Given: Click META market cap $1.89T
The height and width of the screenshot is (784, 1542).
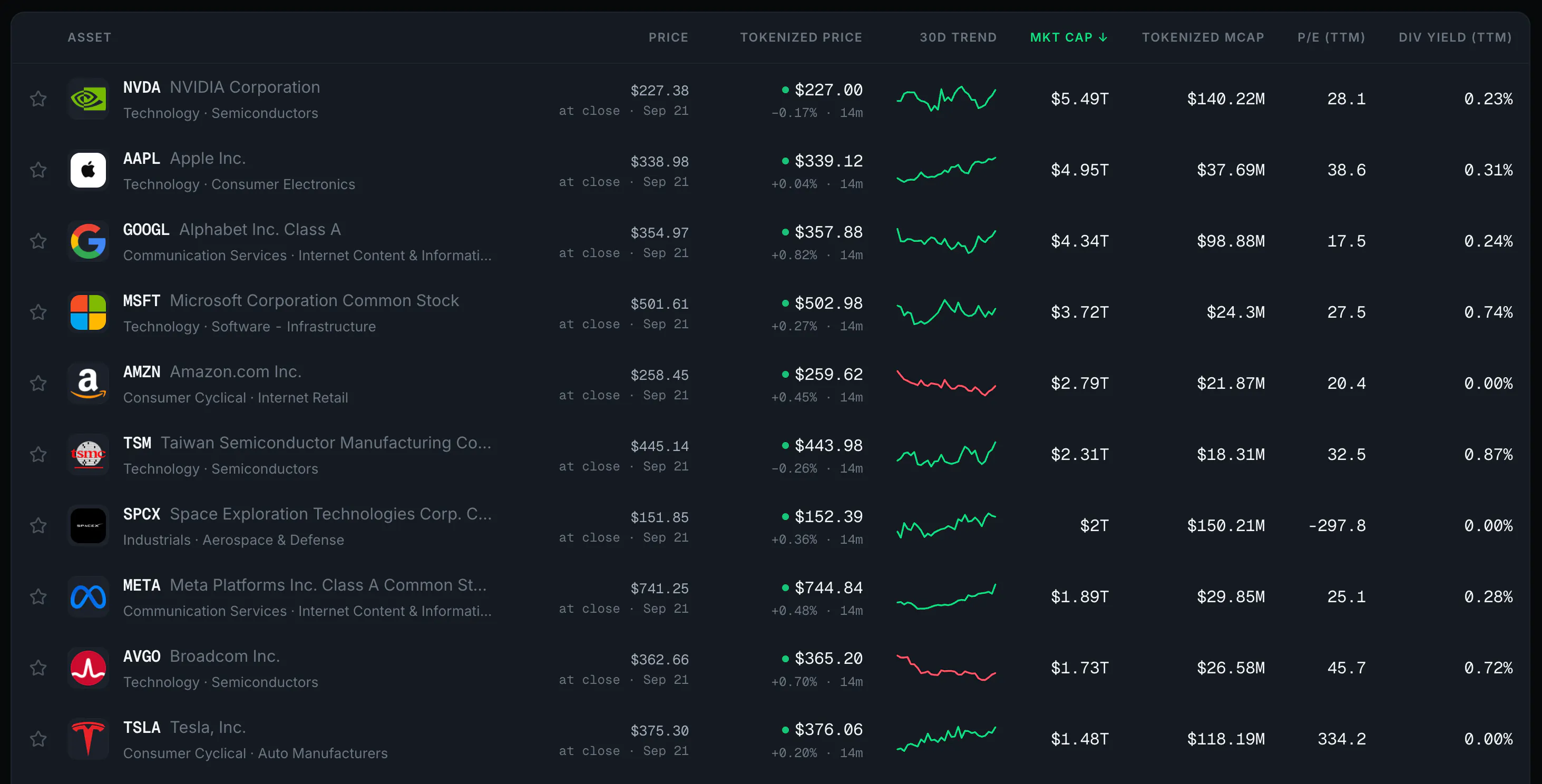Looking at the screenshot, I should 1079,597.
